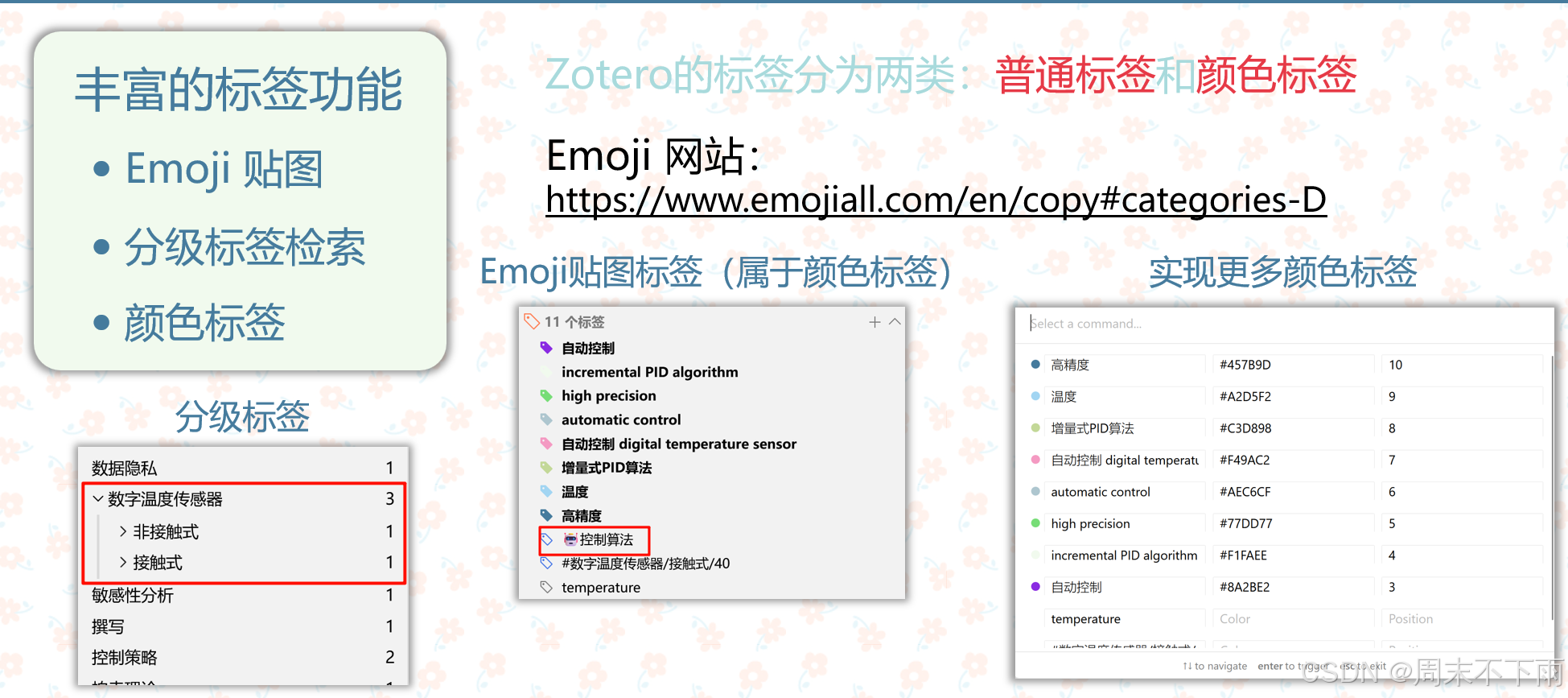Collapse the tags panel with the up chevron
The height and width of the screenshot is (698, 1568).
(895, 322)
